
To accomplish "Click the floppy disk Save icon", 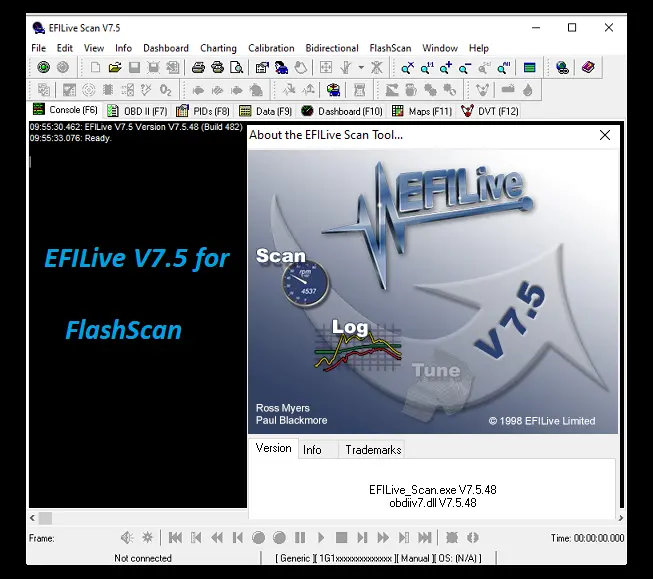I will pyautogui.click(x=134, y=67).
